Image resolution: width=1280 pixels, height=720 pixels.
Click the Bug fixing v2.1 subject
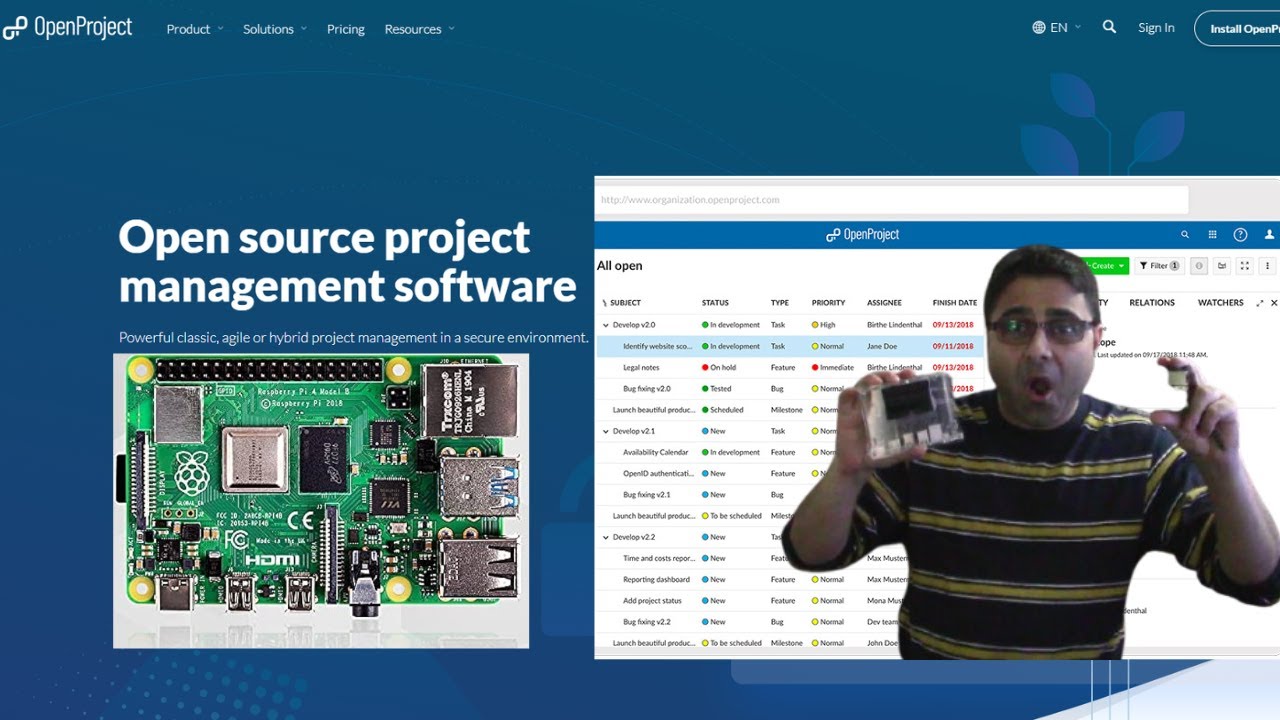click(647, 495)
